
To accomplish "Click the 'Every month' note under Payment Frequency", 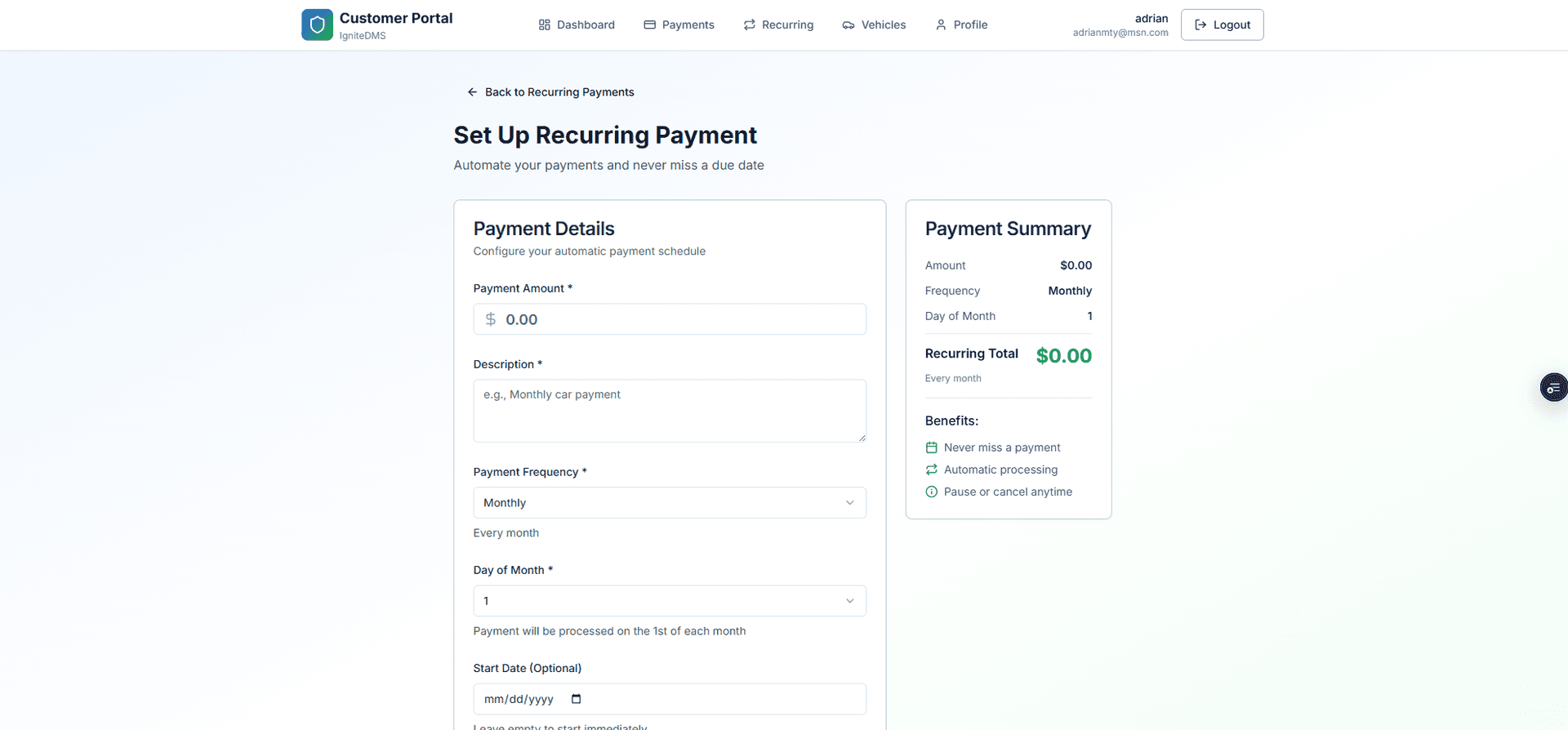I will coord(506,533).
